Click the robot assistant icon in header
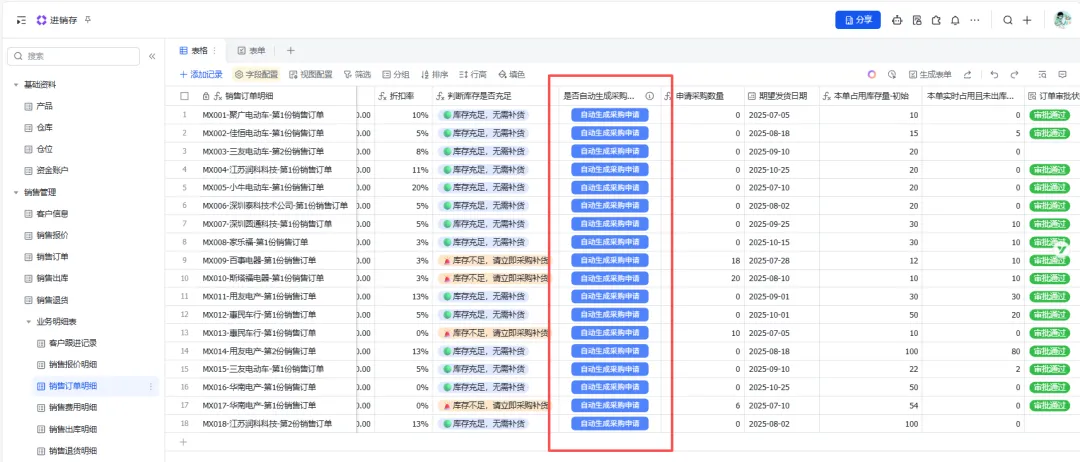 (897, 21)
